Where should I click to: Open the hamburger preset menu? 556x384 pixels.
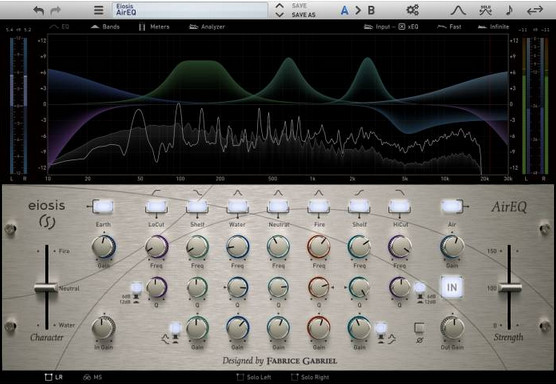99,10
